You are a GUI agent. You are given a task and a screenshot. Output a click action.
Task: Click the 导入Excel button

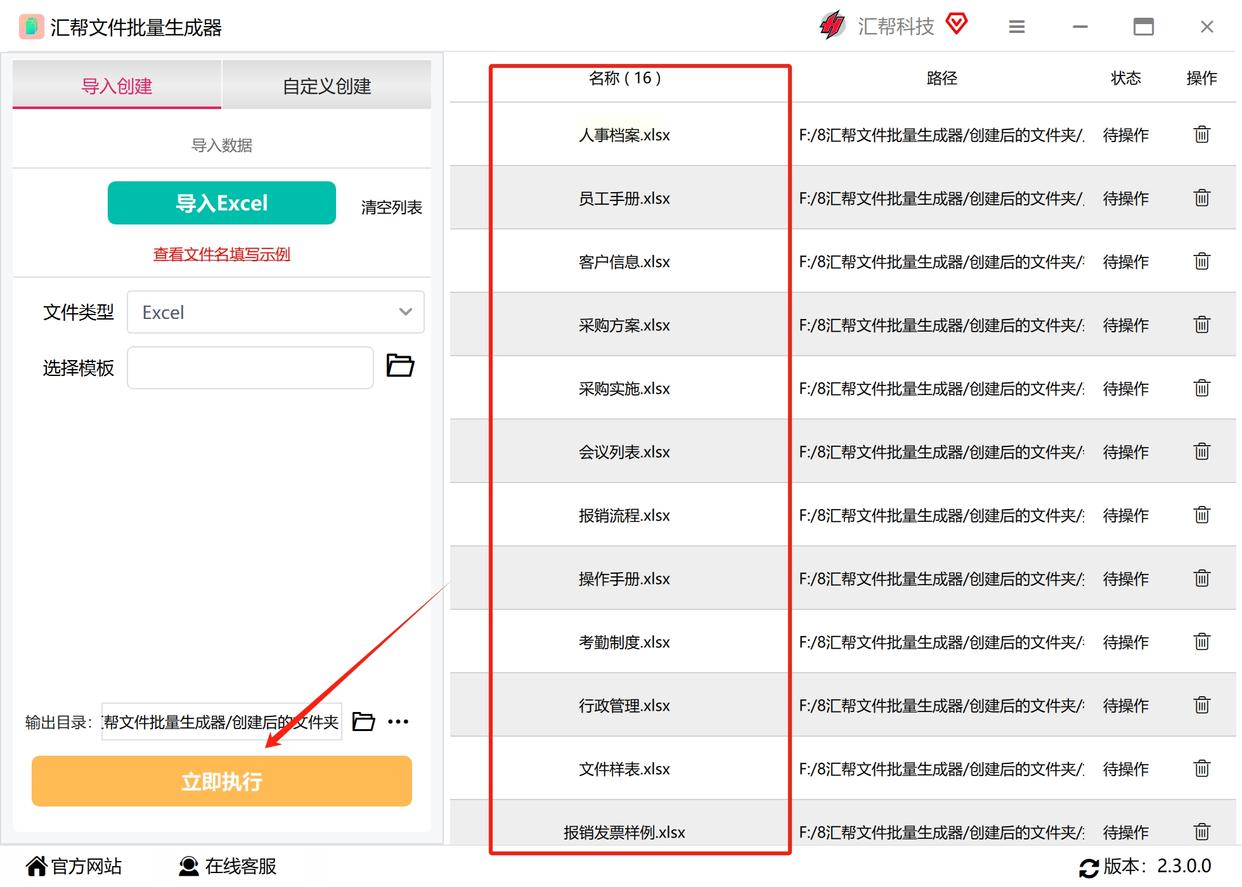[222, 203]
